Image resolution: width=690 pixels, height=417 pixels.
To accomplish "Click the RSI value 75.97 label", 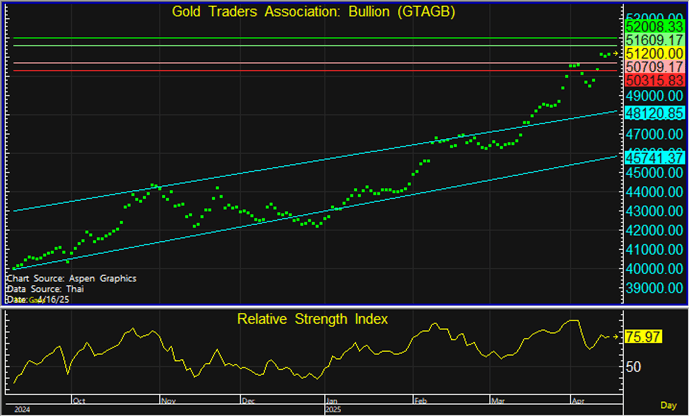I will (644, 338).
